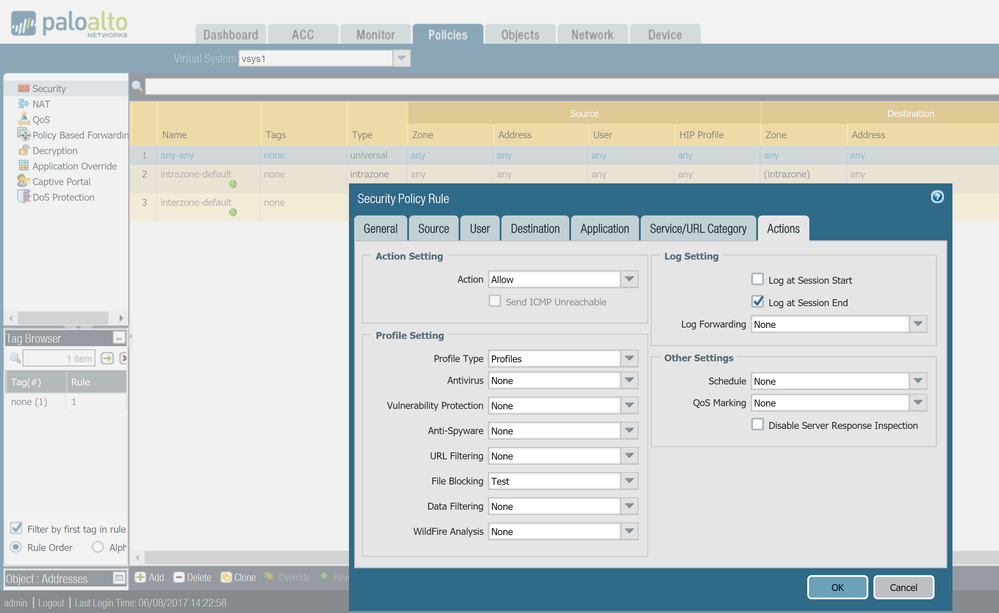
Task: Select the Decryption padlock icon
Action: coord(23,150)
